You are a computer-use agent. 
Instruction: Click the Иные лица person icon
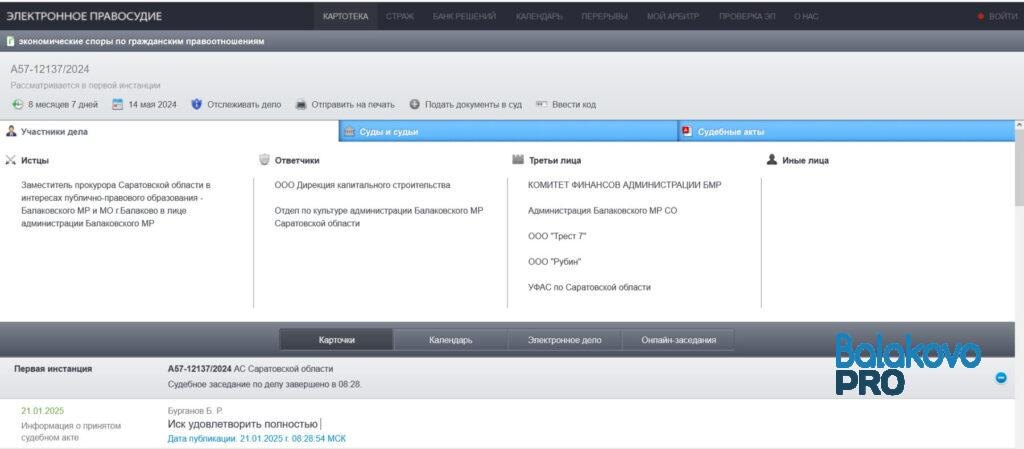click(772, 160)
